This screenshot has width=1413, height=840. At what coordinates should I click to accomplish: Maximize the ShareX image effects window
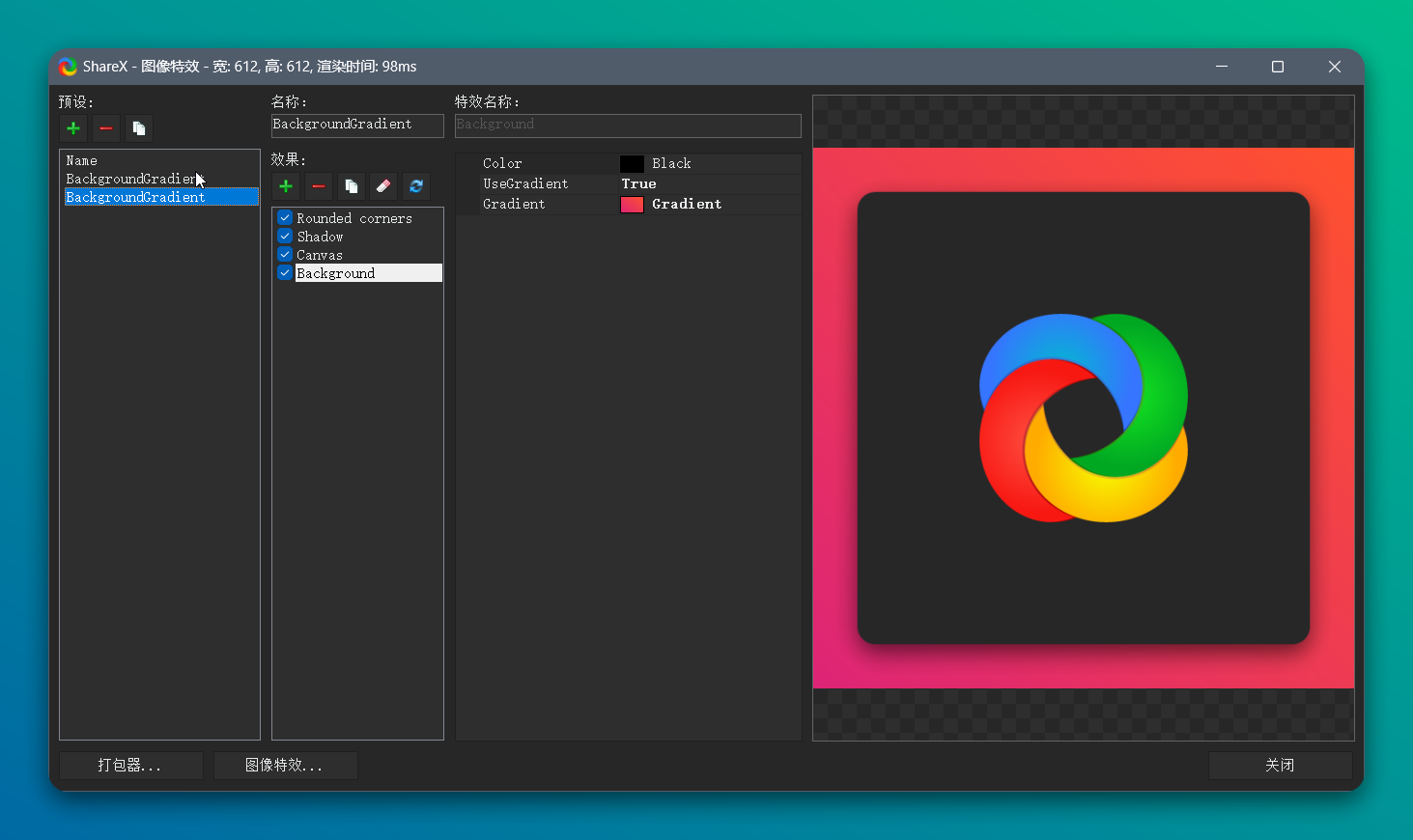coord(1278,67)
